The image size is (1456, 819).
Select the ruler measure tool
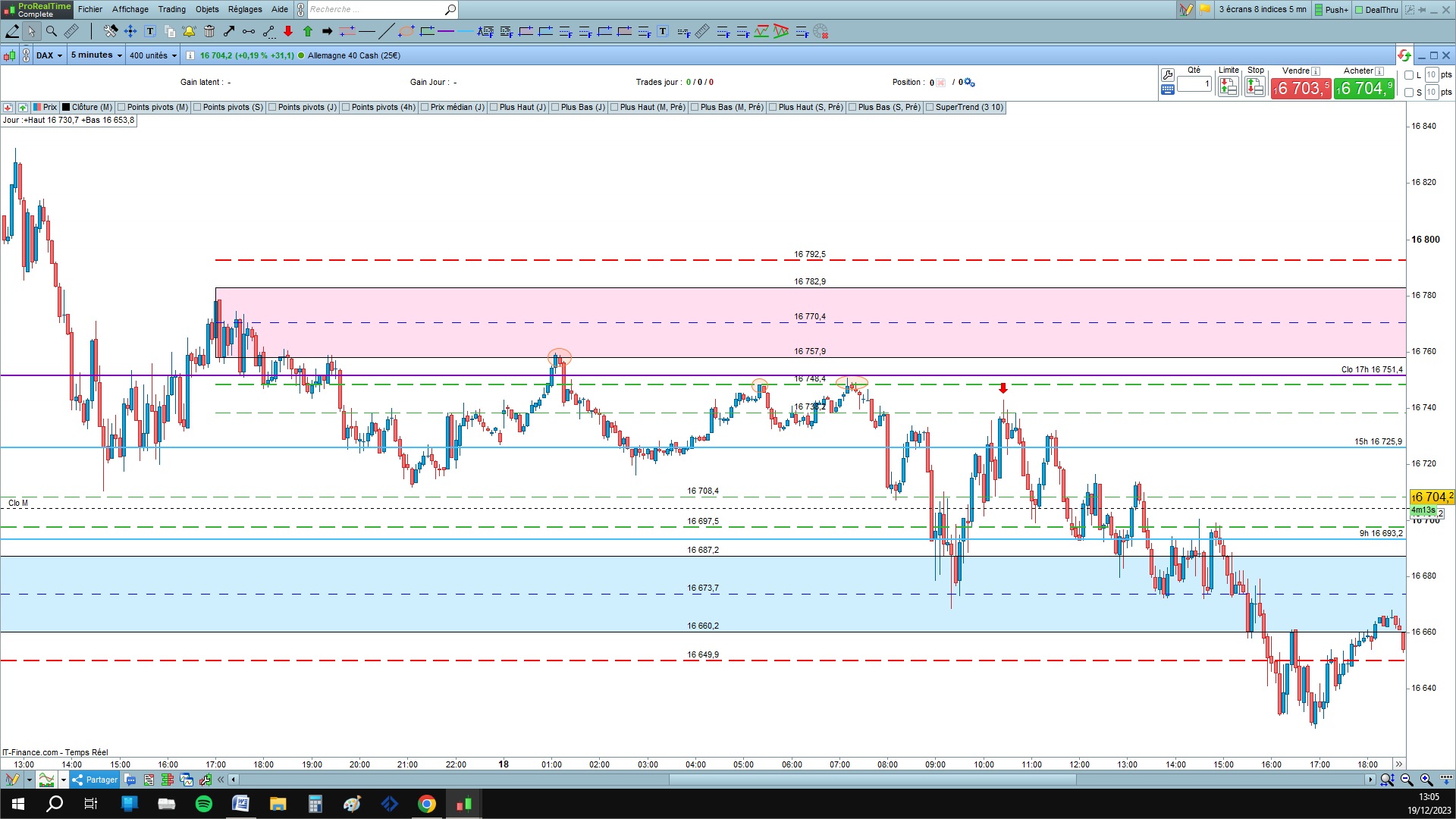point(71,31)
